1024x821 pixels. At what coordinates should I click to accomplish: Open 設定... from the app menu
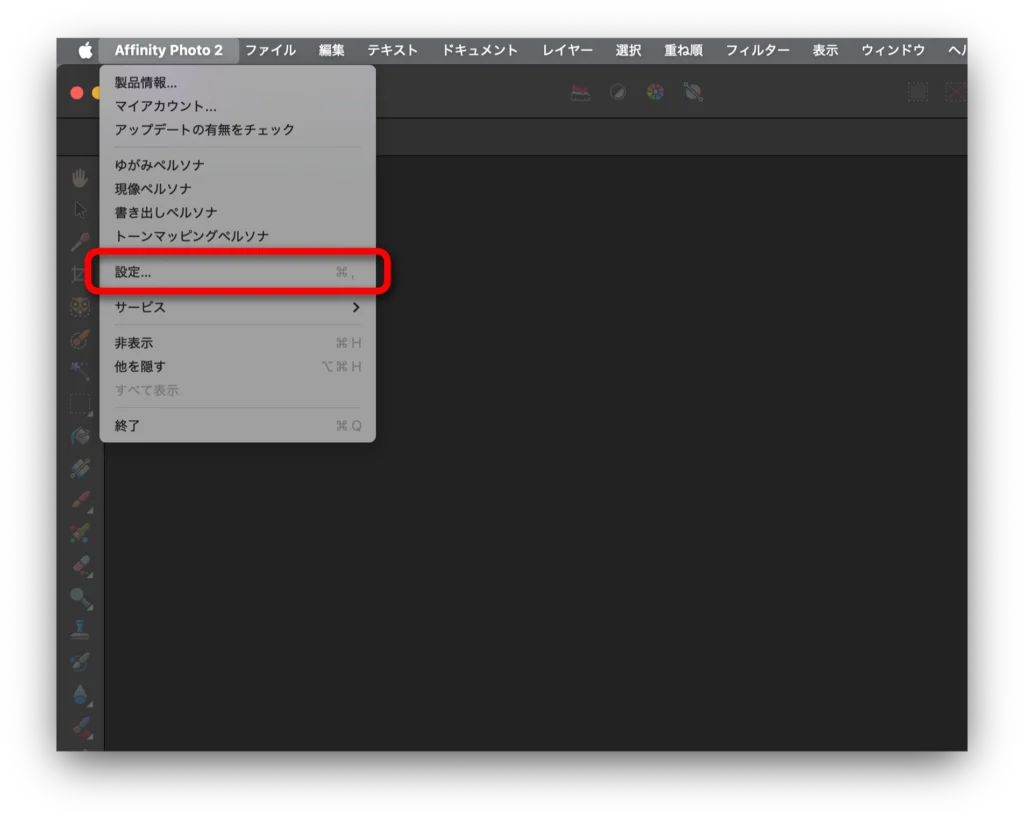coord(237,272)
